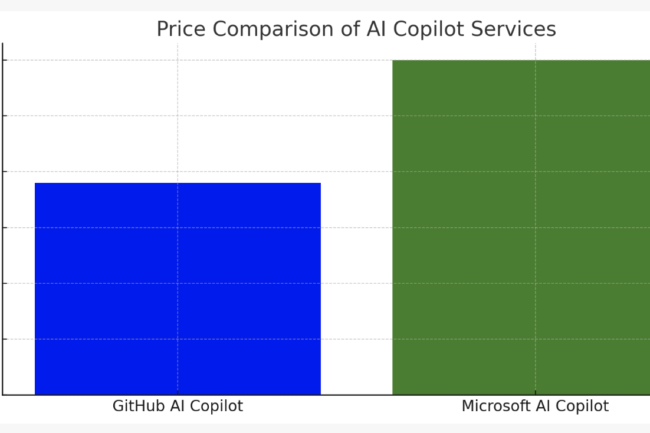The height and width of the screenshot is (433, 650).
Task: Click the vertical gridline above the blue bar
Action: pos(178,110)
